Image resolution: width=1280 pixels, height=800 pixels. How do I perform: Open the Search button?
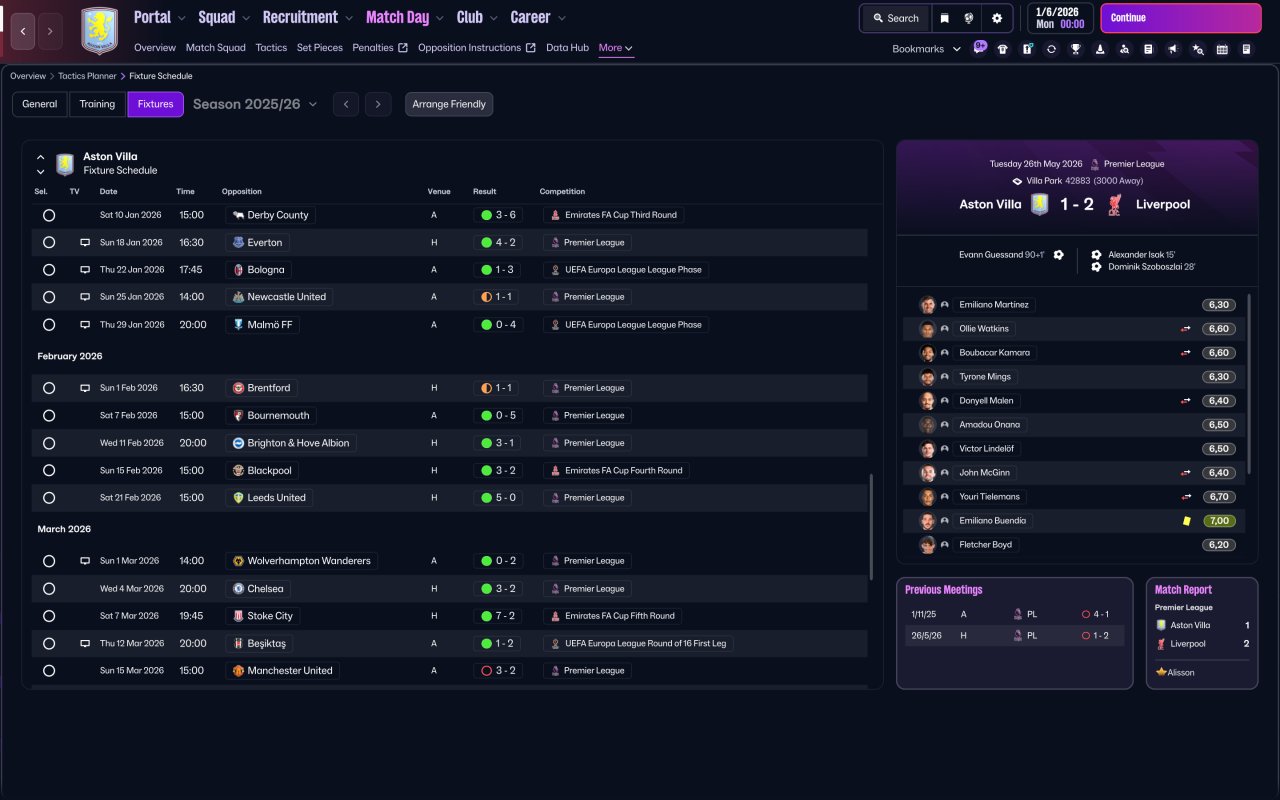895,18
